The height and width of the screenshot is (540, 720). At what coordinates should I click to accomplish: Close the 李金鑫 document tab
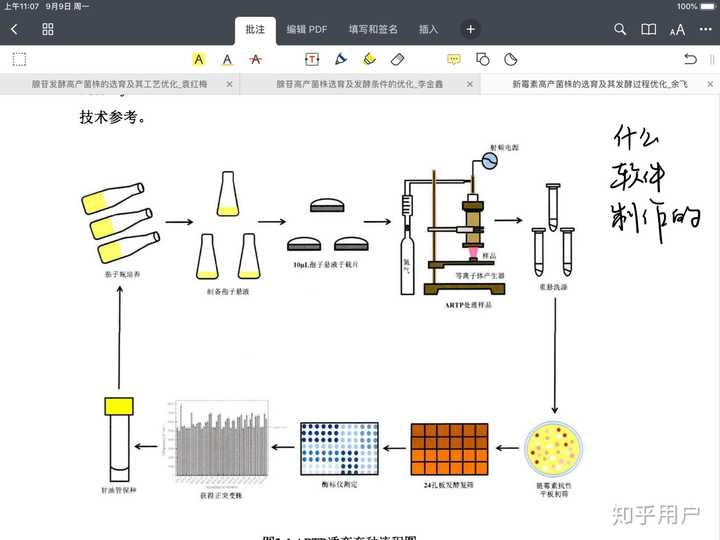click(470, 84)
